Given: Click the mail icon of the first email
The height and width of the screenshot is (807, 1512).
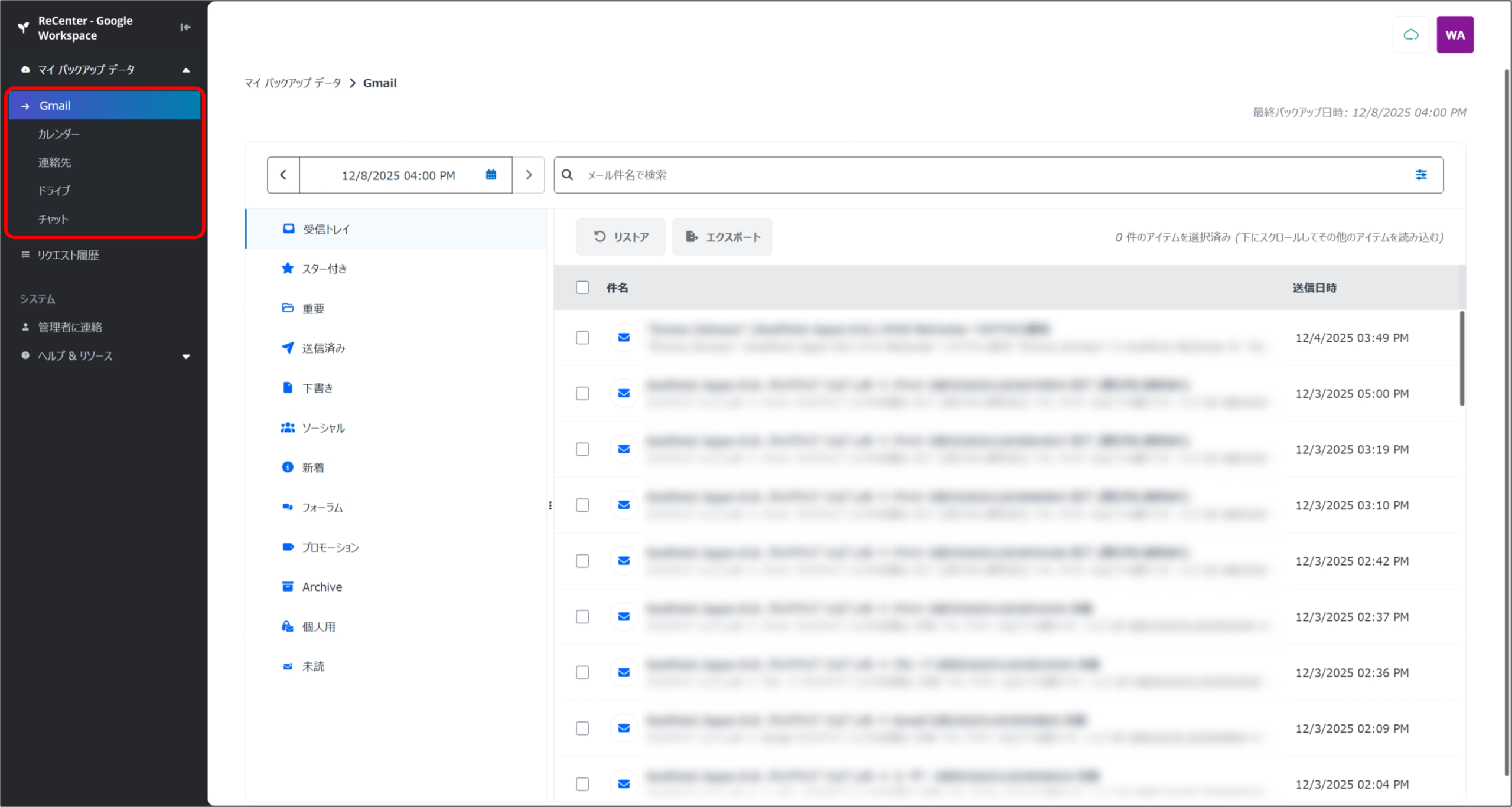Looking at the screenshot, I should (x=624, y=338).
